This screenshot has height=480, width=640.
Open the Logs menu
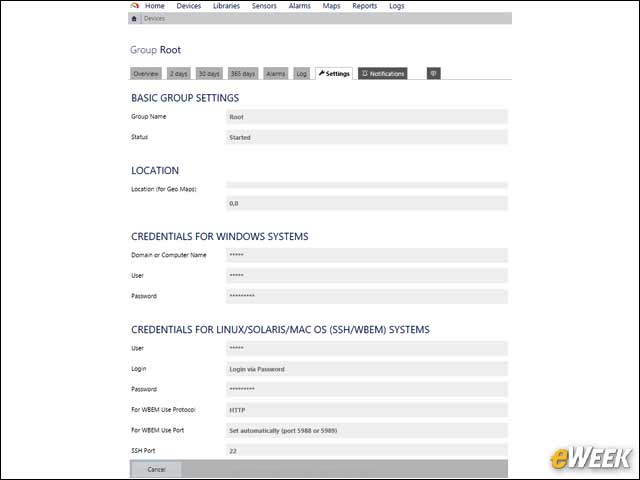click(396, 6)
